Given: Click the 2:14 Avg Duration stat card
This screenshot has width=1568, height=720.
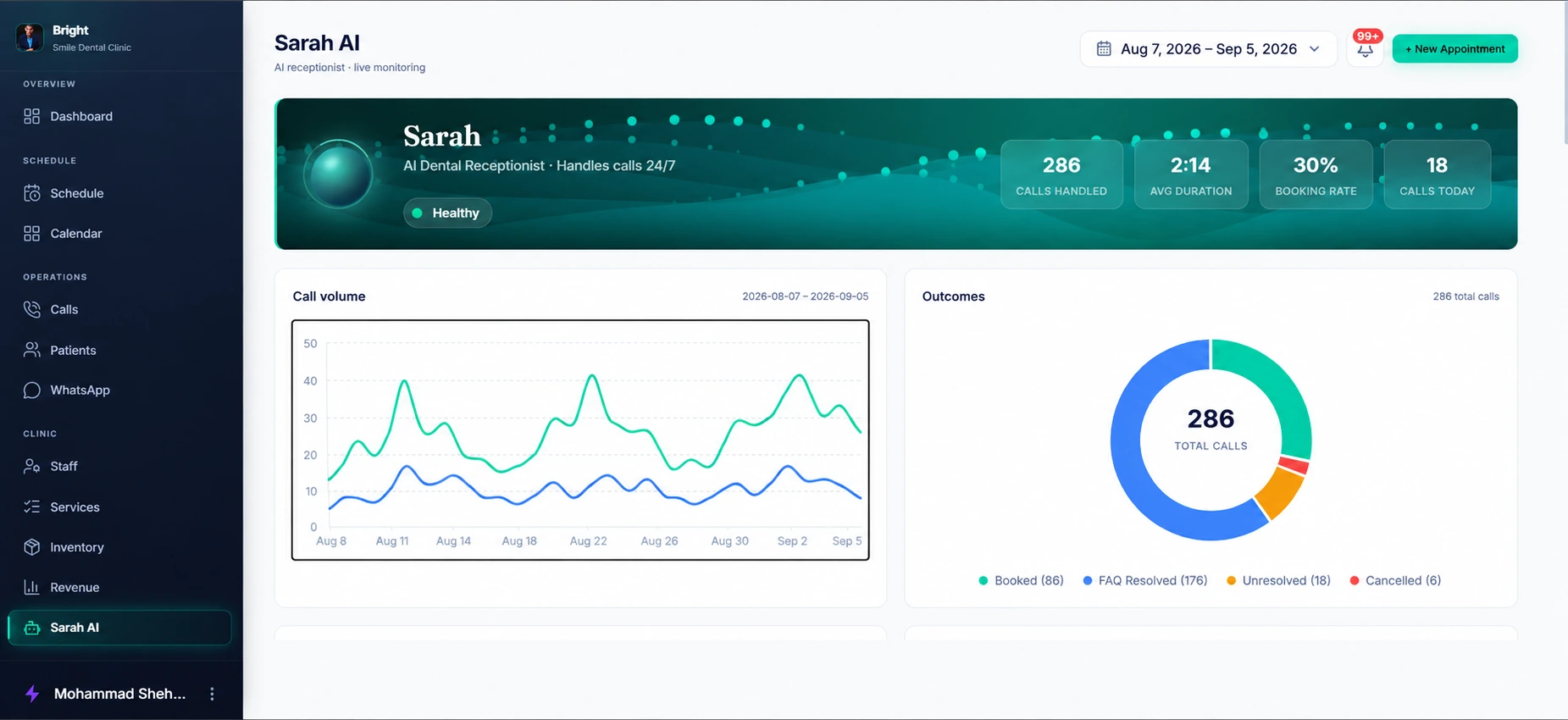Looking at the screenshot, I should [1191, 174].
